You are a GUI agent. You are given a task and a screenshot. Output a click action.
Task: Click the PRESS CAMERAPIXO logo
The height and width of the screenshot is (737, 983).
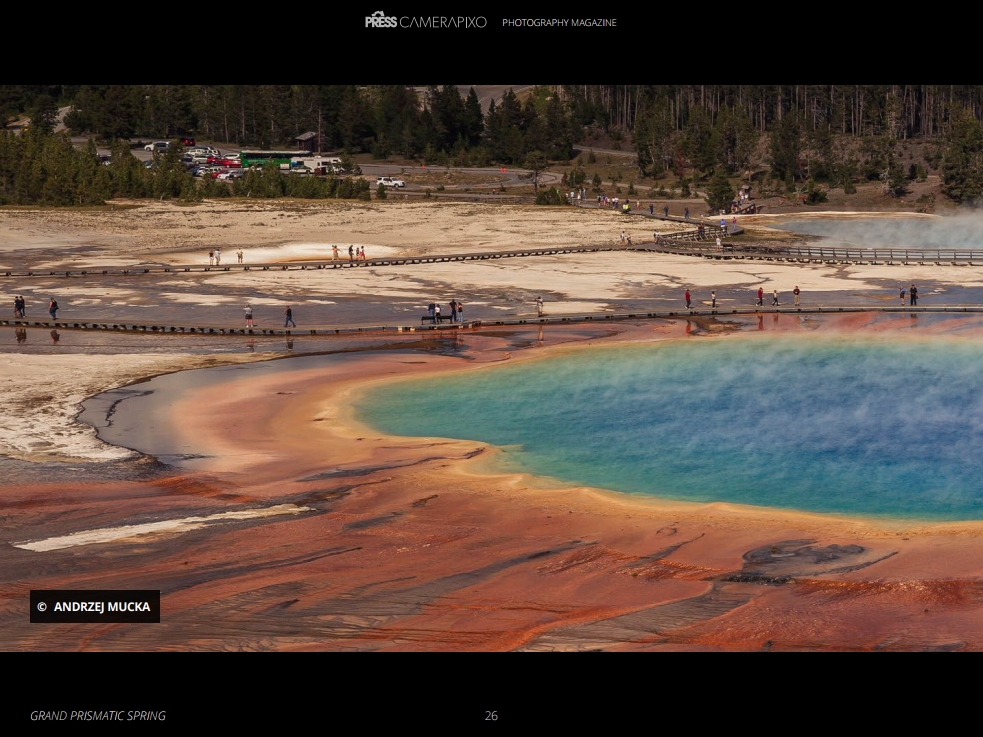pyautogui.click(x=426, y=21)
